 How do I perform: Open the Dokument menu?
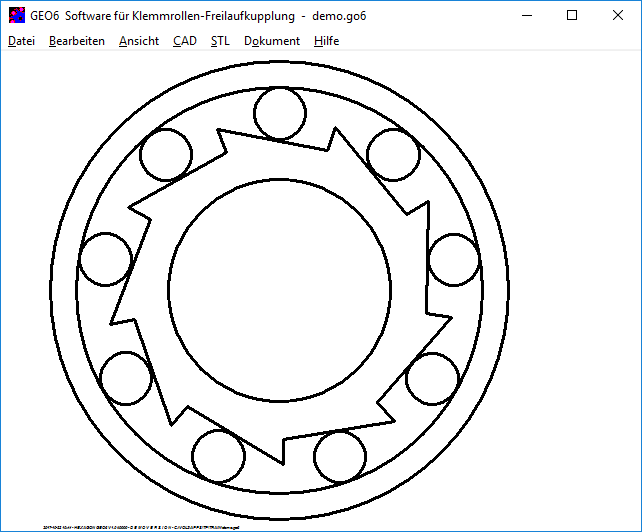(x=271, y=41)
